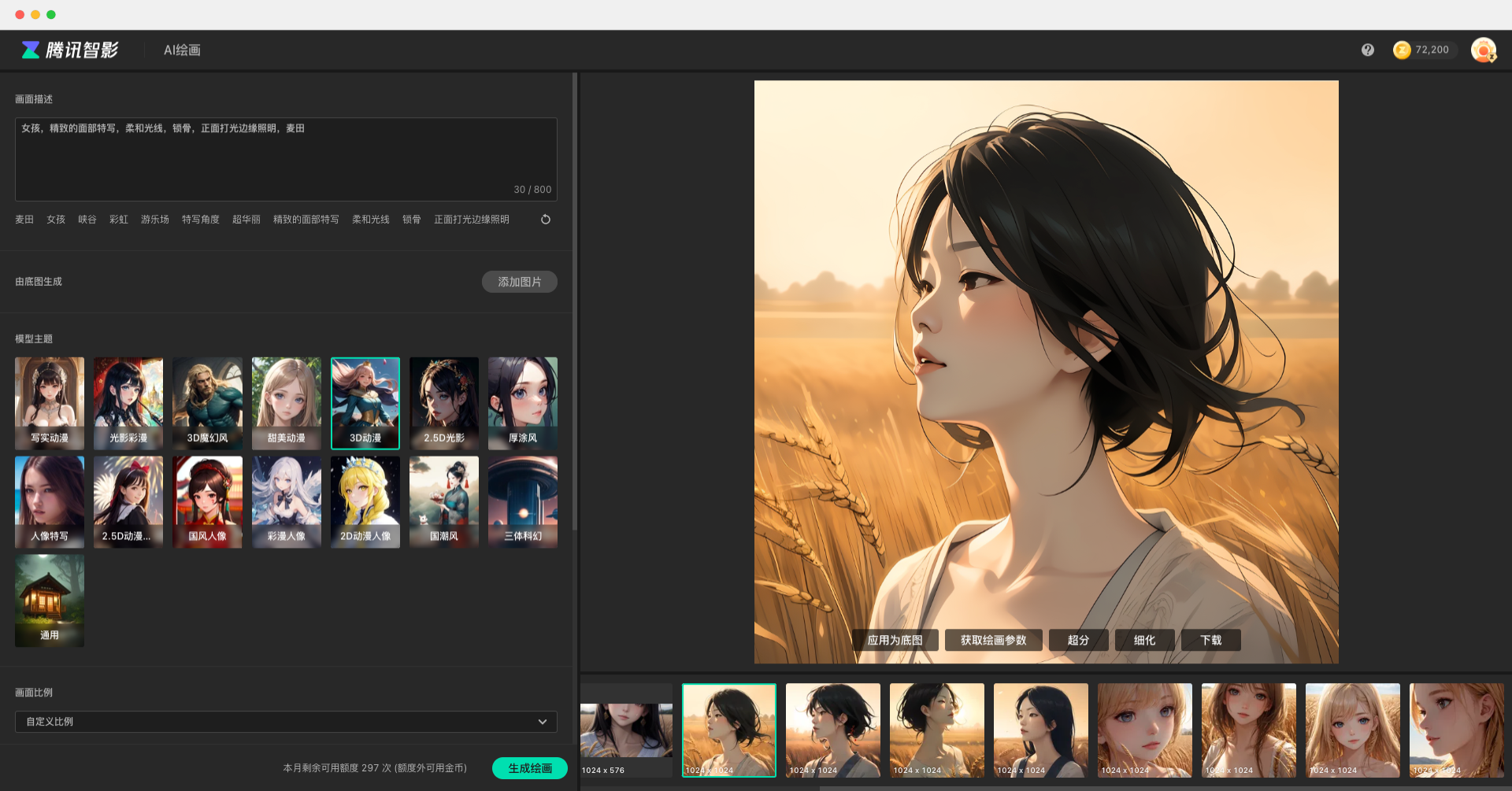The image size is (1512, 791).
Task: Expand the 自定义比例 aspect ratio dropdown
Action: click(285, 722)
